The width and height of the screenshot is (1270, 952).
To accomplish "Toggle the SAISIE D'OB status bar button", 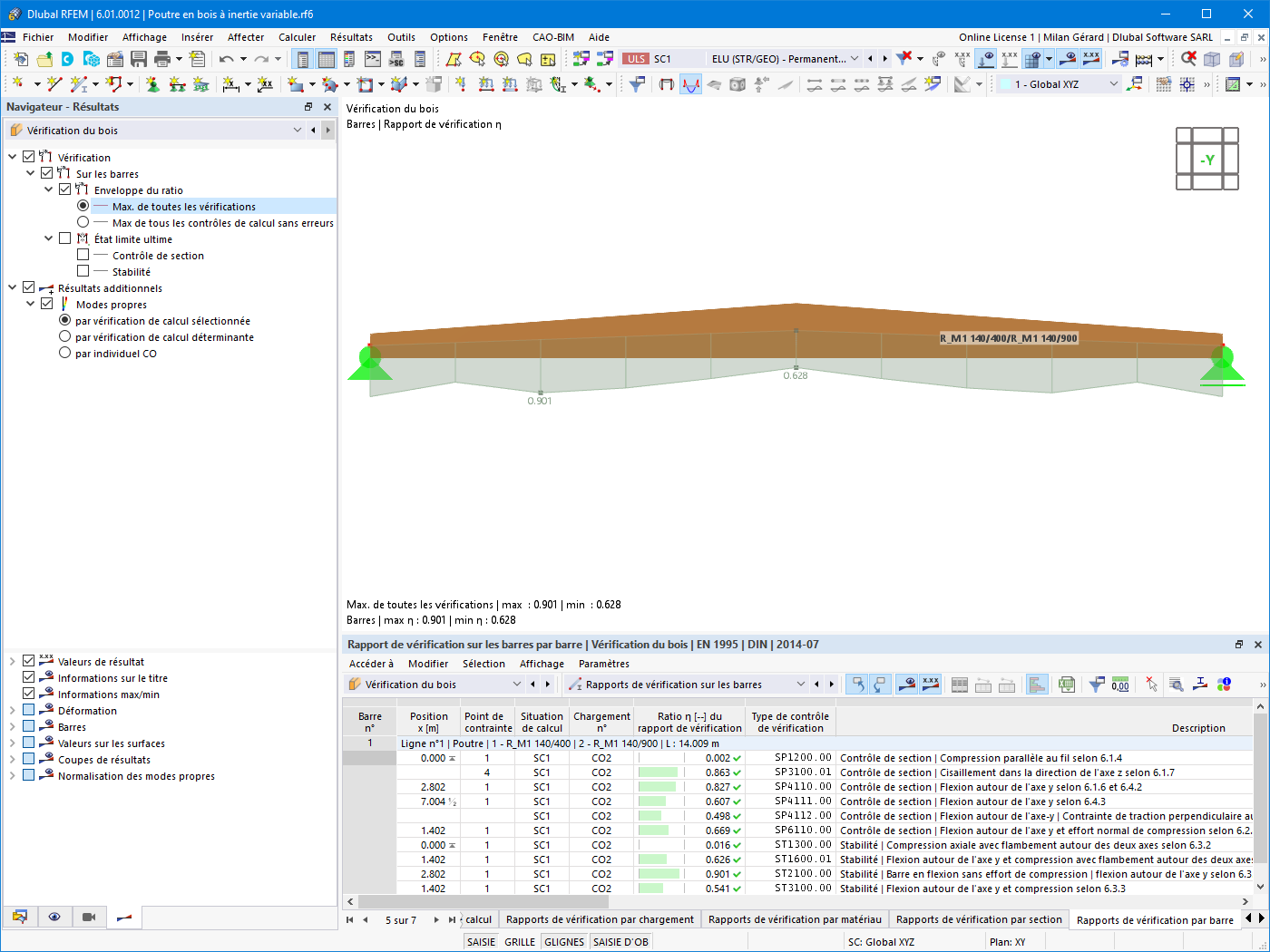I will [x=621, y=942].
